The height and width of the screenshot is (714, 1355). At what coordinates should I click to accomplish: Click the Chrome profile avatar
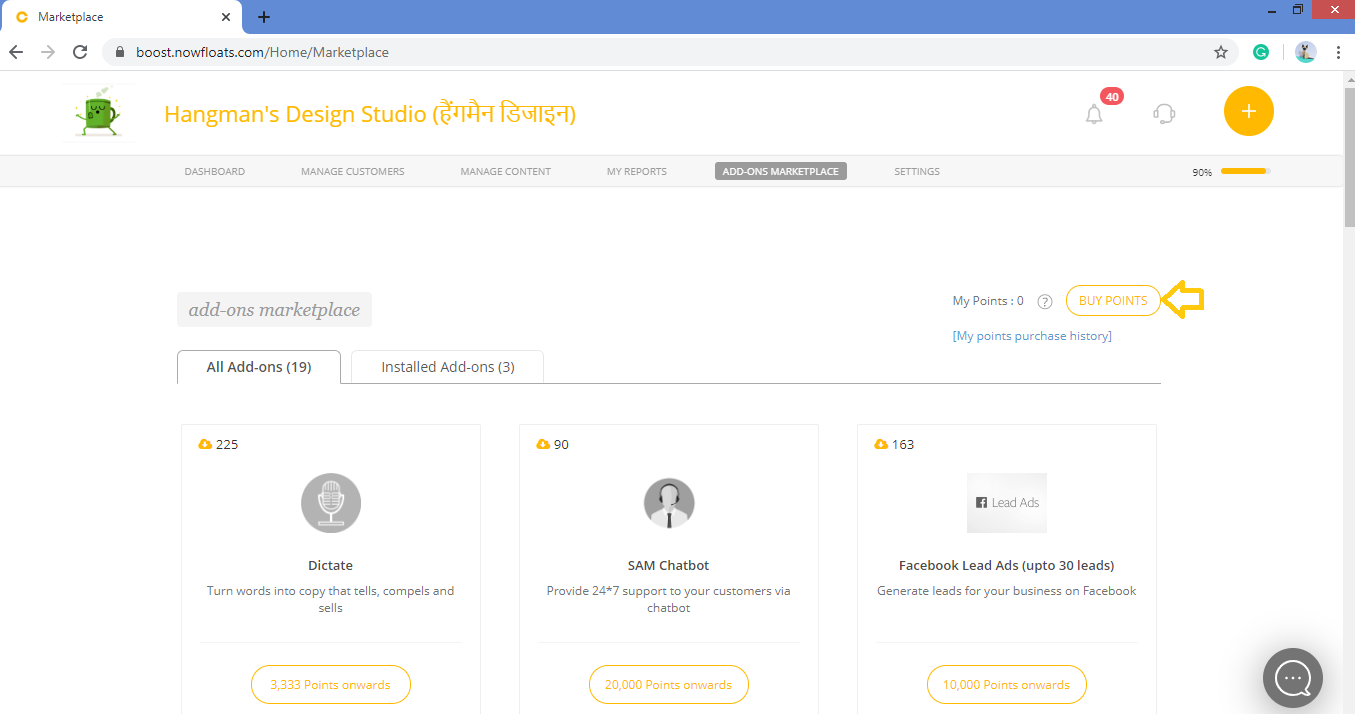point(1305,52)
